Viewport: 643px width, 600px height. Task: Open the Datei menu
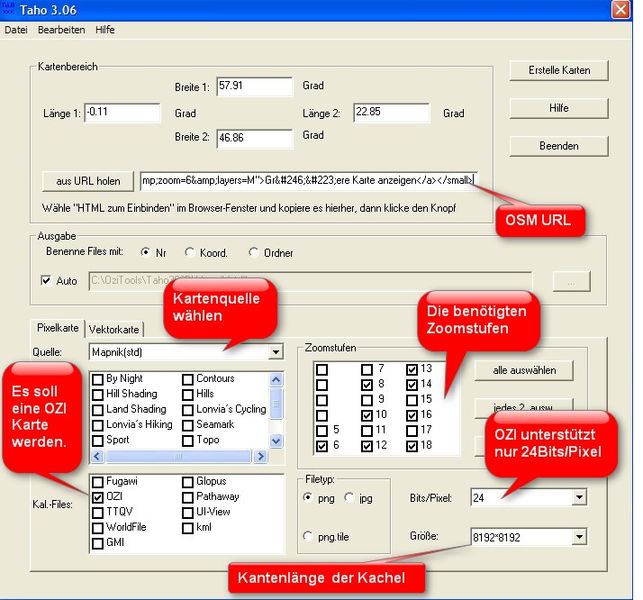[16, 30]
